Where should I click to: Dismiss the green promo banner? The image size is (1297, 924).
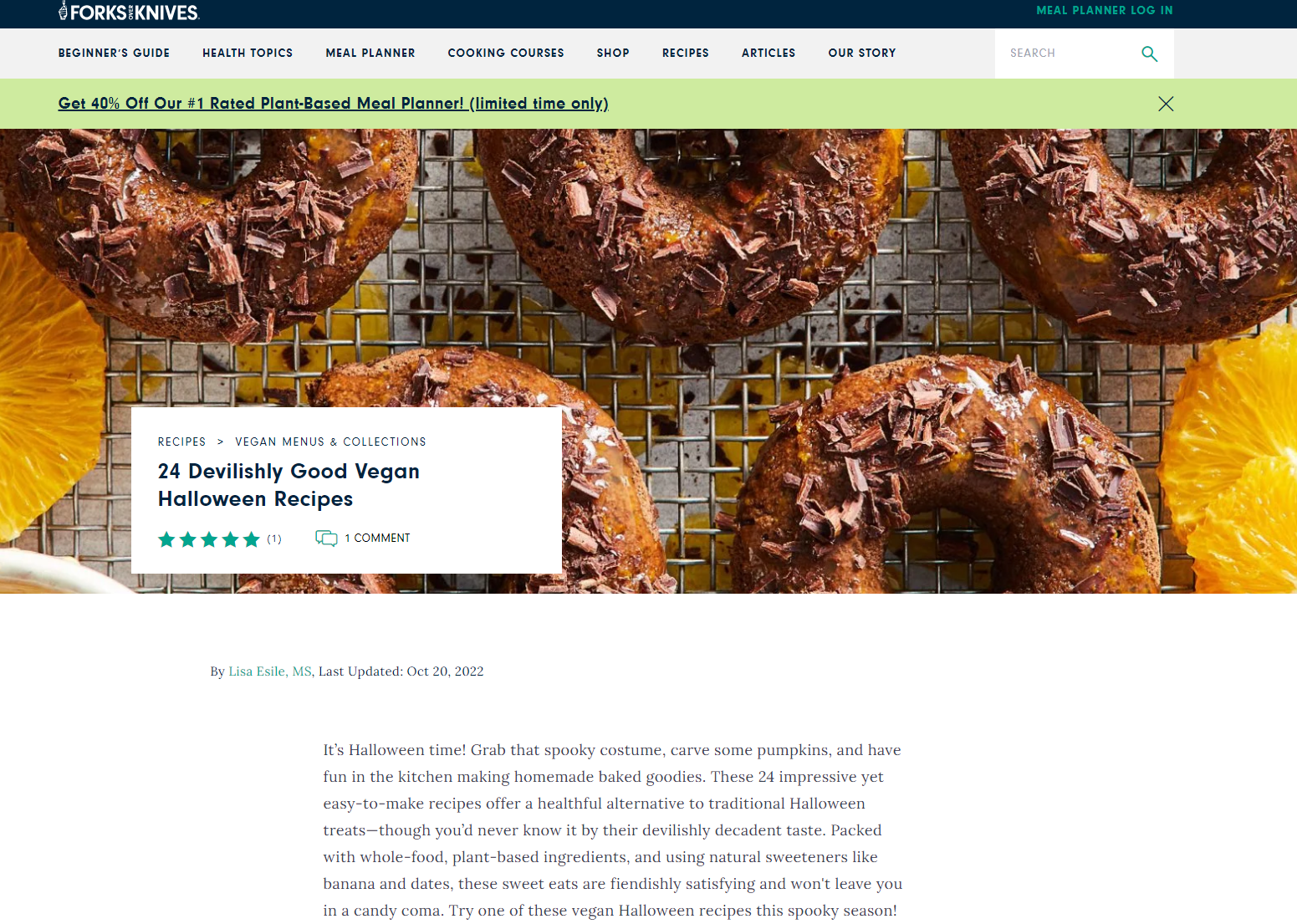(1166, 104)
